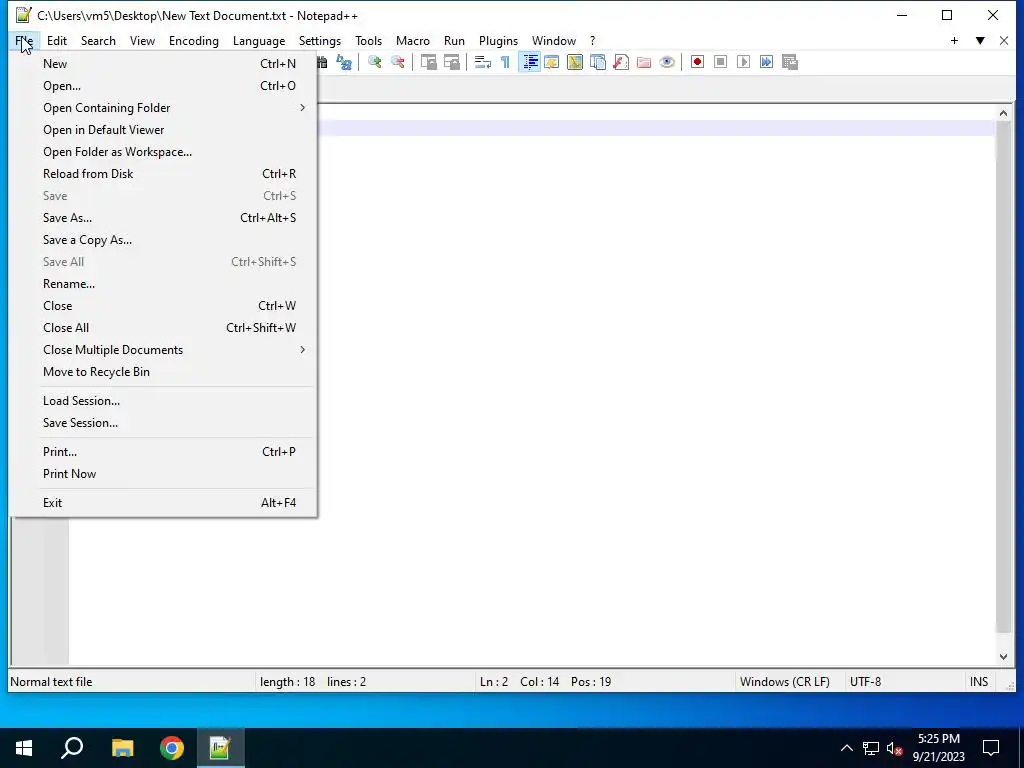The image size is (1024, 768).
Task: Open the question mark help menu
Action: click(x=592, y=40)
